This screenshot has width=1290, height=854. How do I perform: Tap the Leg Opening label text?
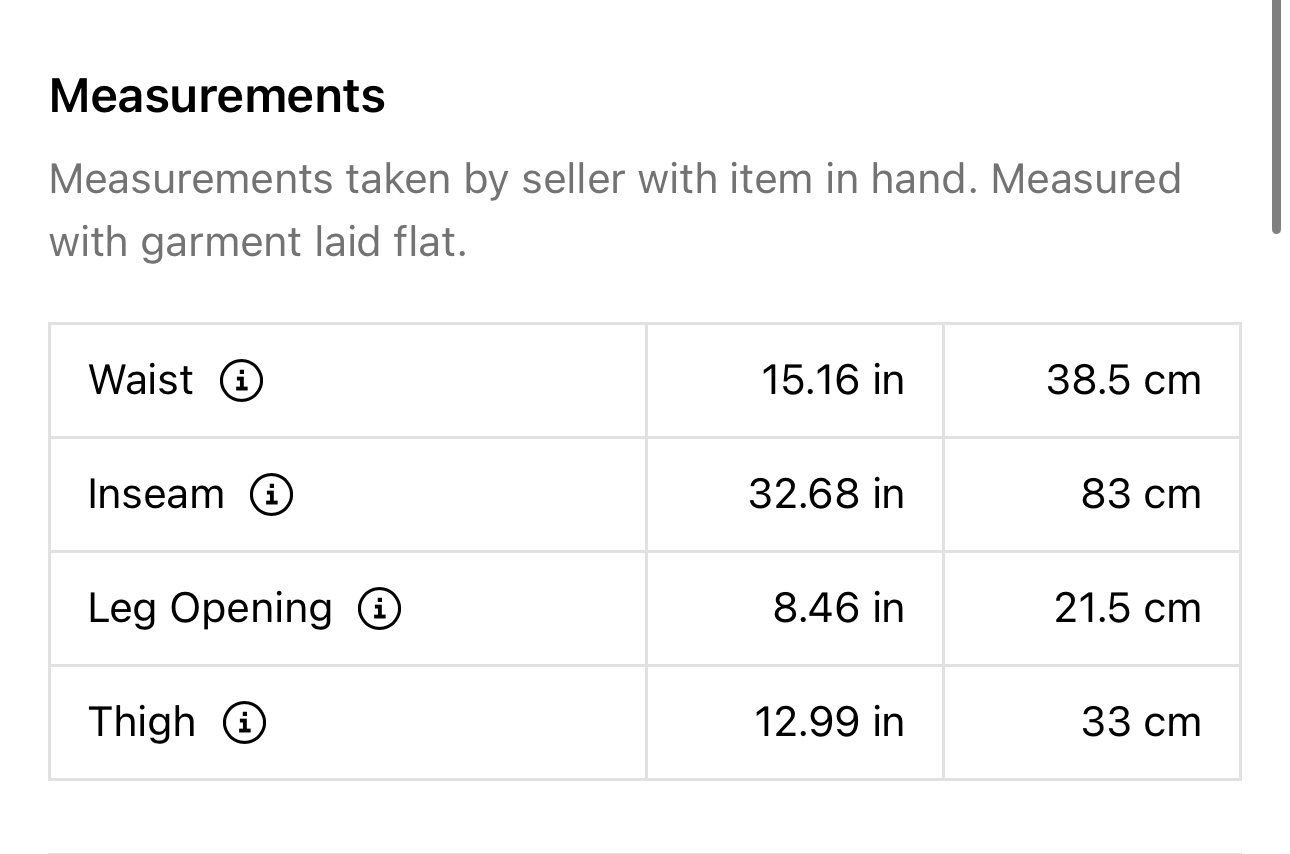pyautogui.click(x=210, y=609)
